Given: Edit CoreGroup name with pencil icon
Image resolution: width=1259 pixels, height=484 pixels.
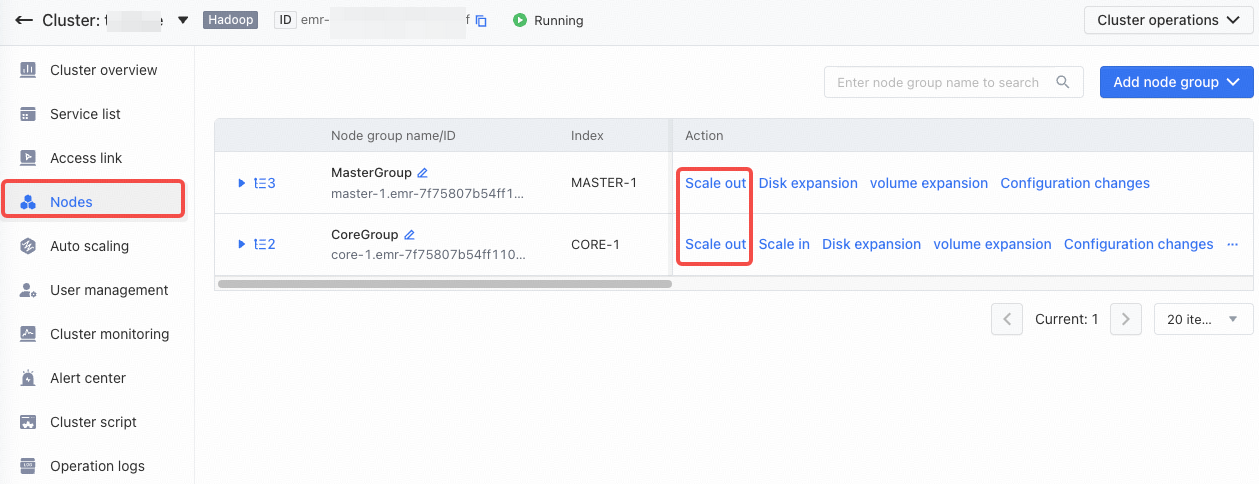Looking at the screenshot, I should [x=409, y=235].
